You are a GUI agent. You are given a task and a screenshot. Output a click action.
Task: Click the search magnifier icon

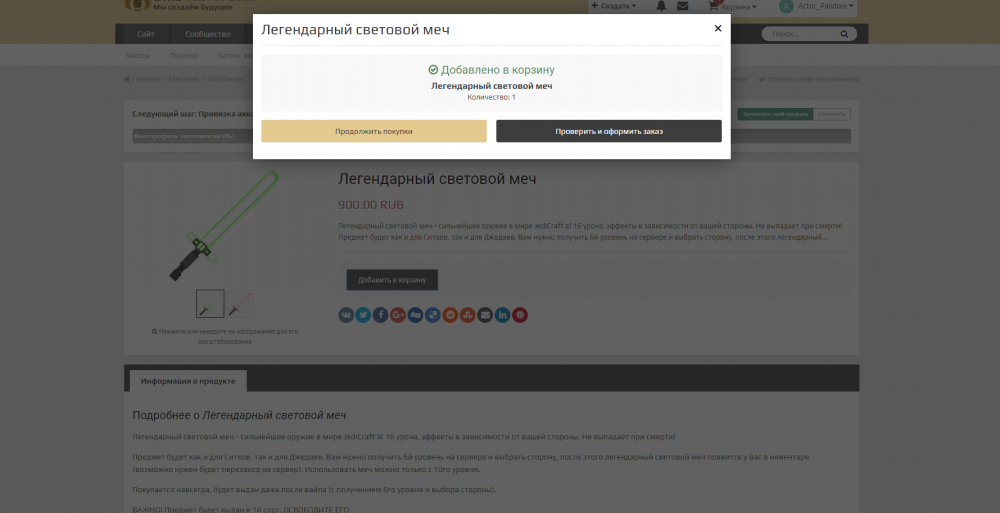(844, 34)
